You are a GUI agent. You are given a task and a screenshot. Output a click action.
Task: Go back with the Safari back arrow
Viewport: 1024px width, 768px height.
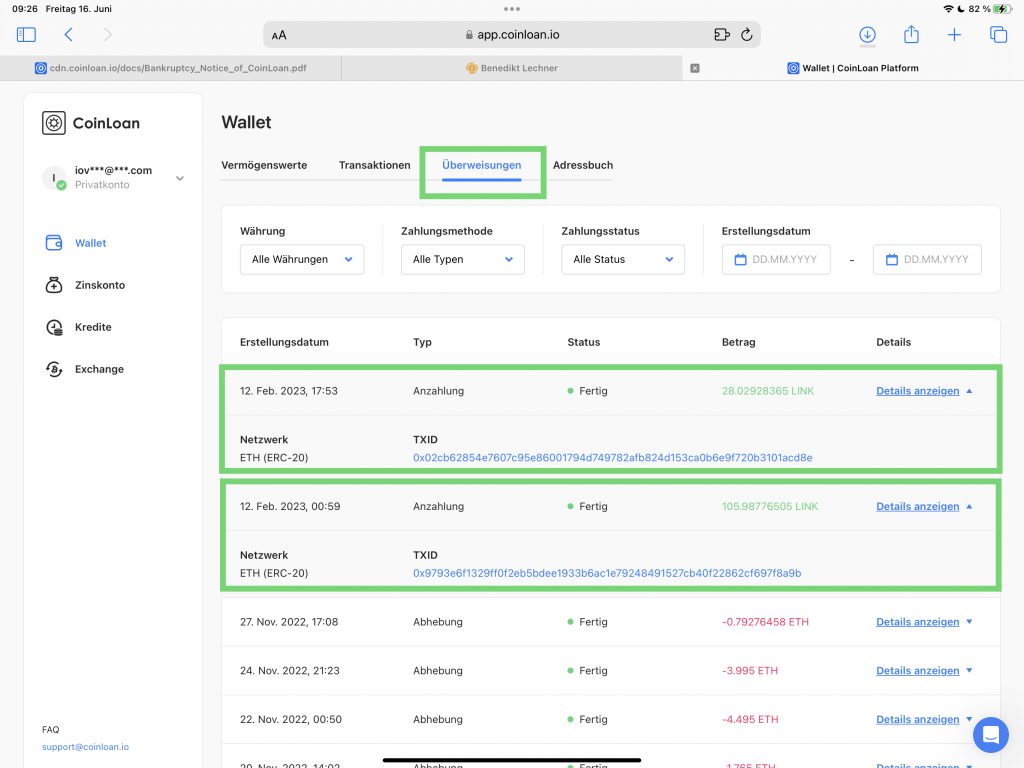pyautogui.click(x=69, y=35)
